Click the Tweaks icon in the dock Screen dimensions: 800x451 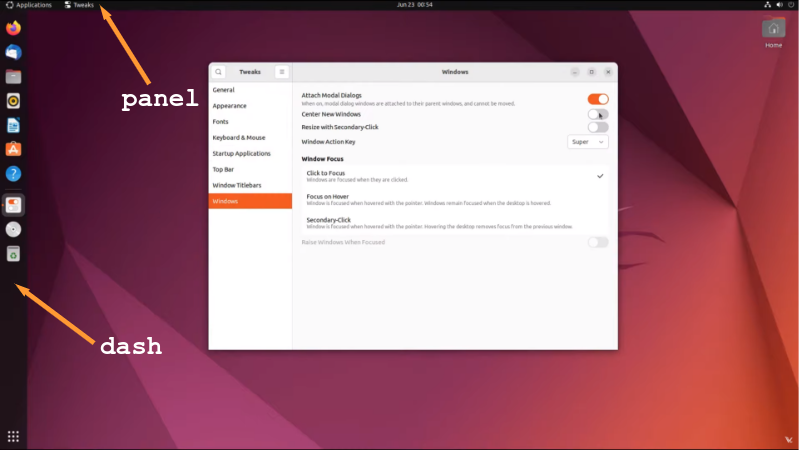[13, 205]
